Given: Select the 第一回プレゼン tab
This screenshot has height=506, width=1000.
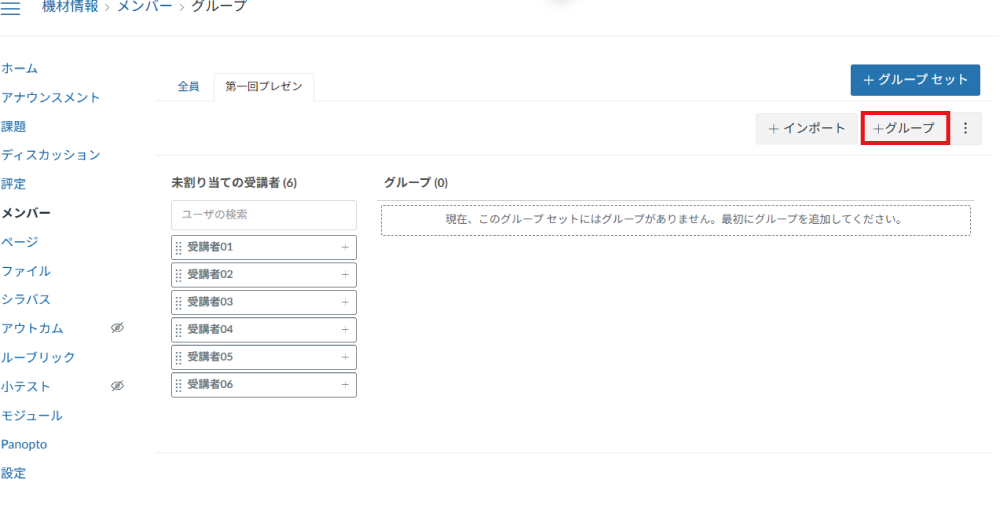Looking at the screenshot, I should pyautogui.click(x=264, y=87).
